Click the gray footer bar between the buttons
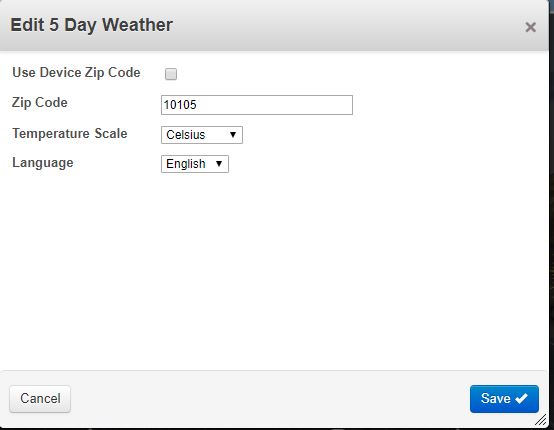Viewport: 554px width, 430px height. coord(270,399)
